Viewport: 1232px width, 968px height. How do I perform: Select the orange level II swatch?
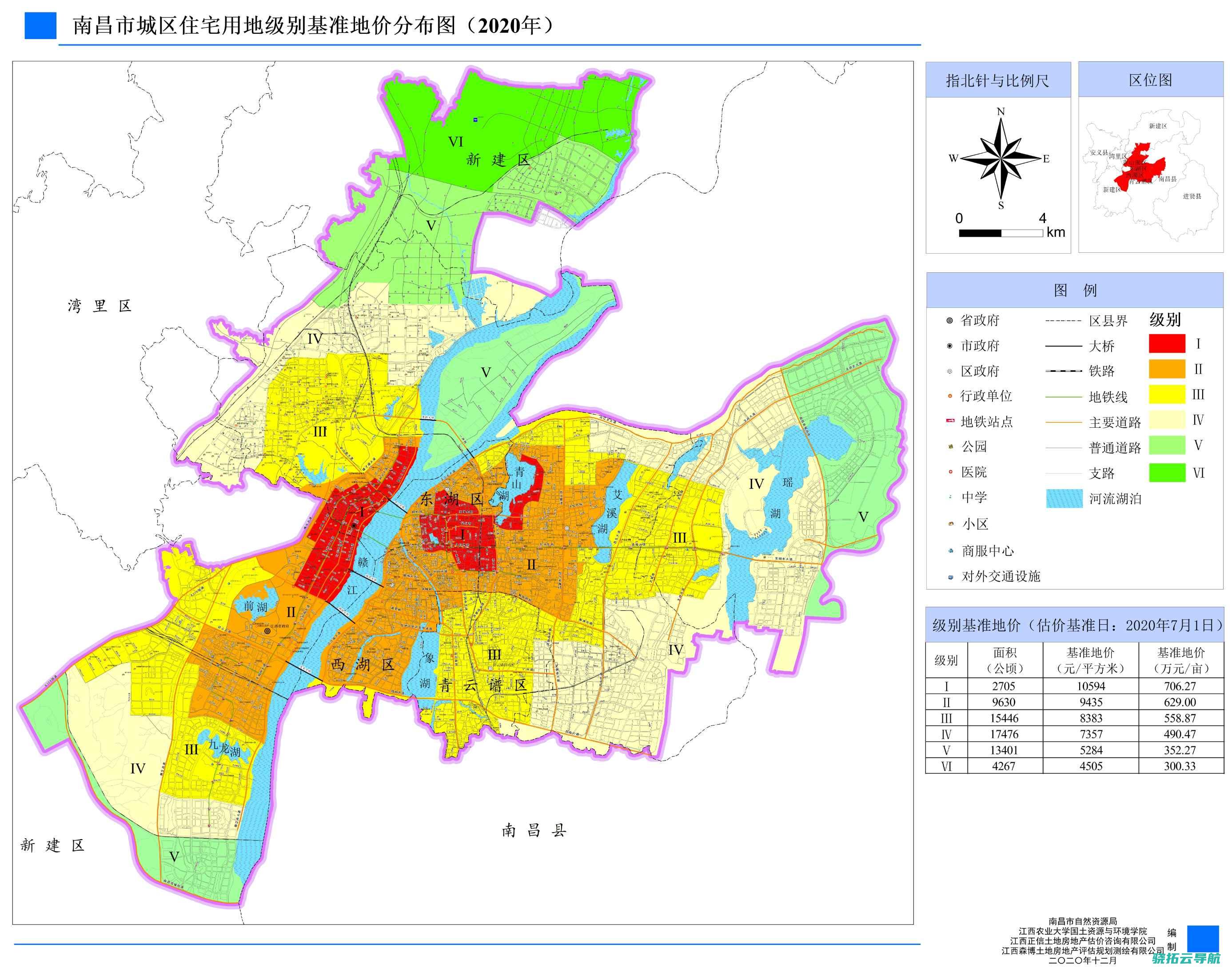(x=1167, y=369)
